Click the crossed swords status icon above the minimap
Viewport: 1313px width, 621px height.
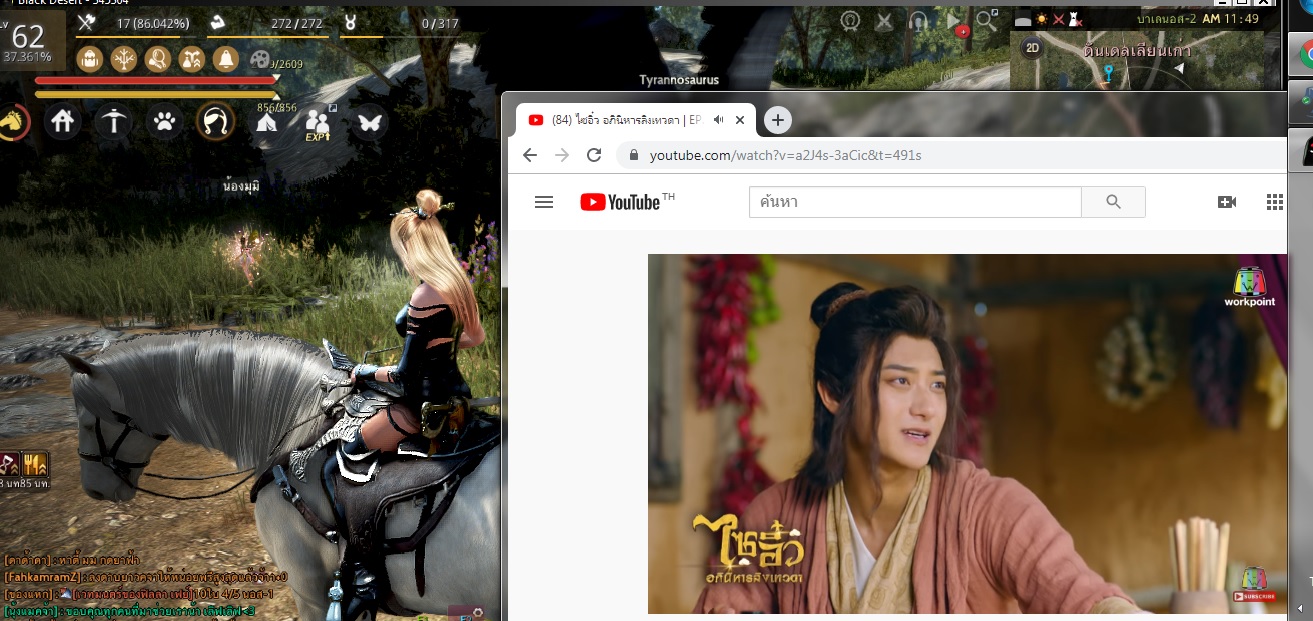(x=1058, y=19)
